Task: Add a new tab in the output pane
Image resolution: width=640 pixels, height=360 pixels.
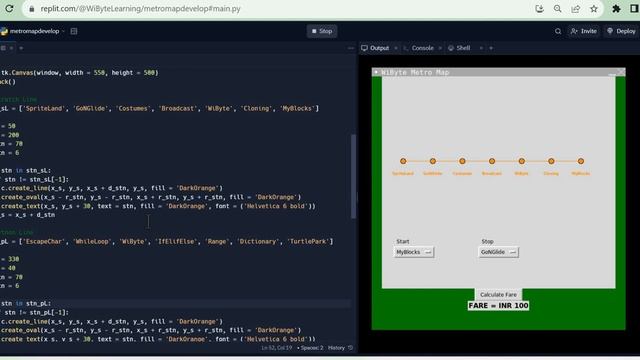Action: [491, 48]
